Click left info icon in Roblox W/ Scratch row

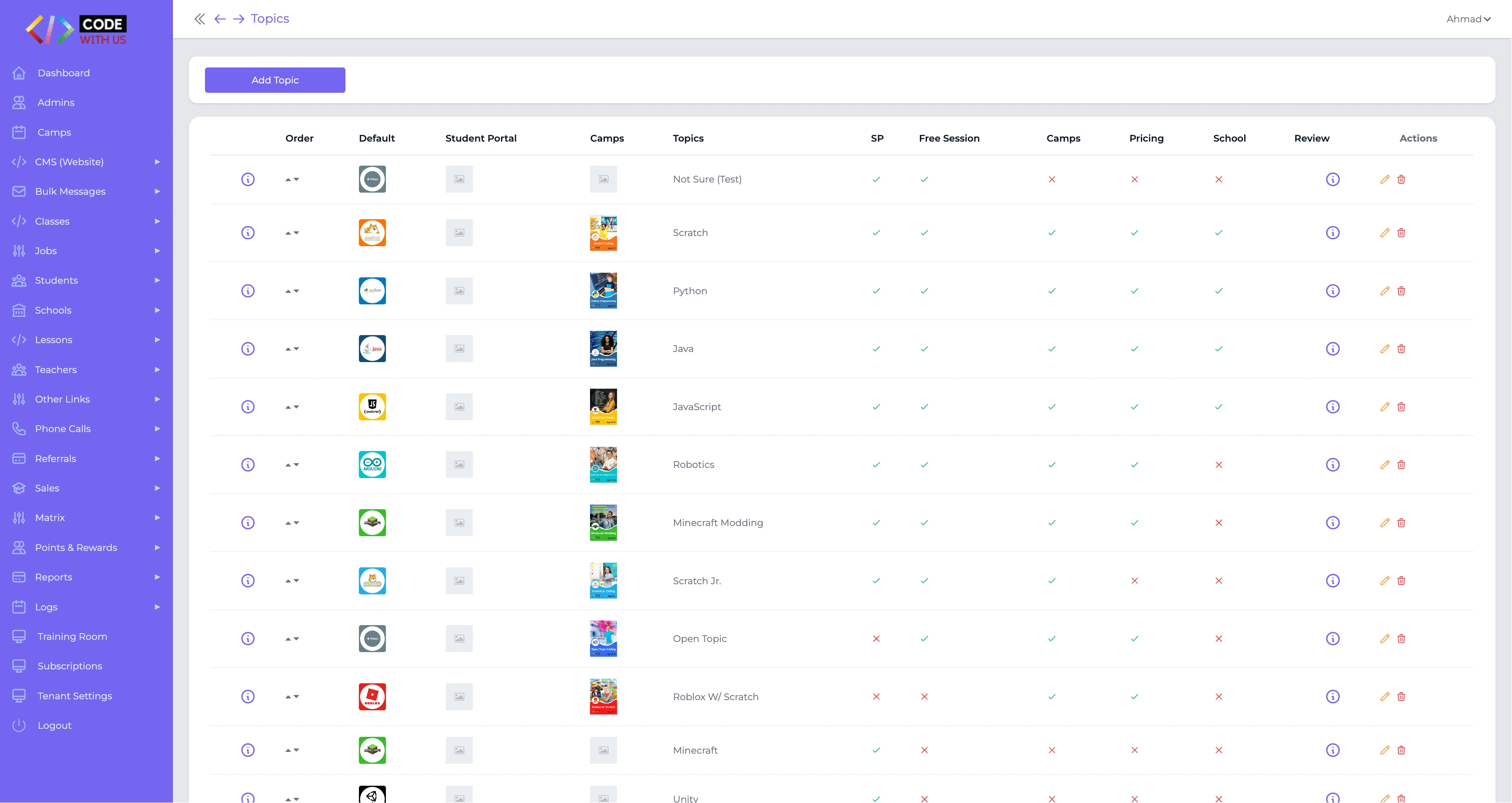248,697
